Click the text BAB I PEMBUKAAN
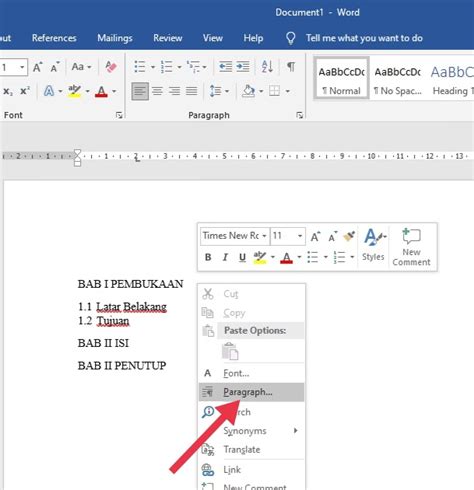474x490 pixels. point(130,284)
